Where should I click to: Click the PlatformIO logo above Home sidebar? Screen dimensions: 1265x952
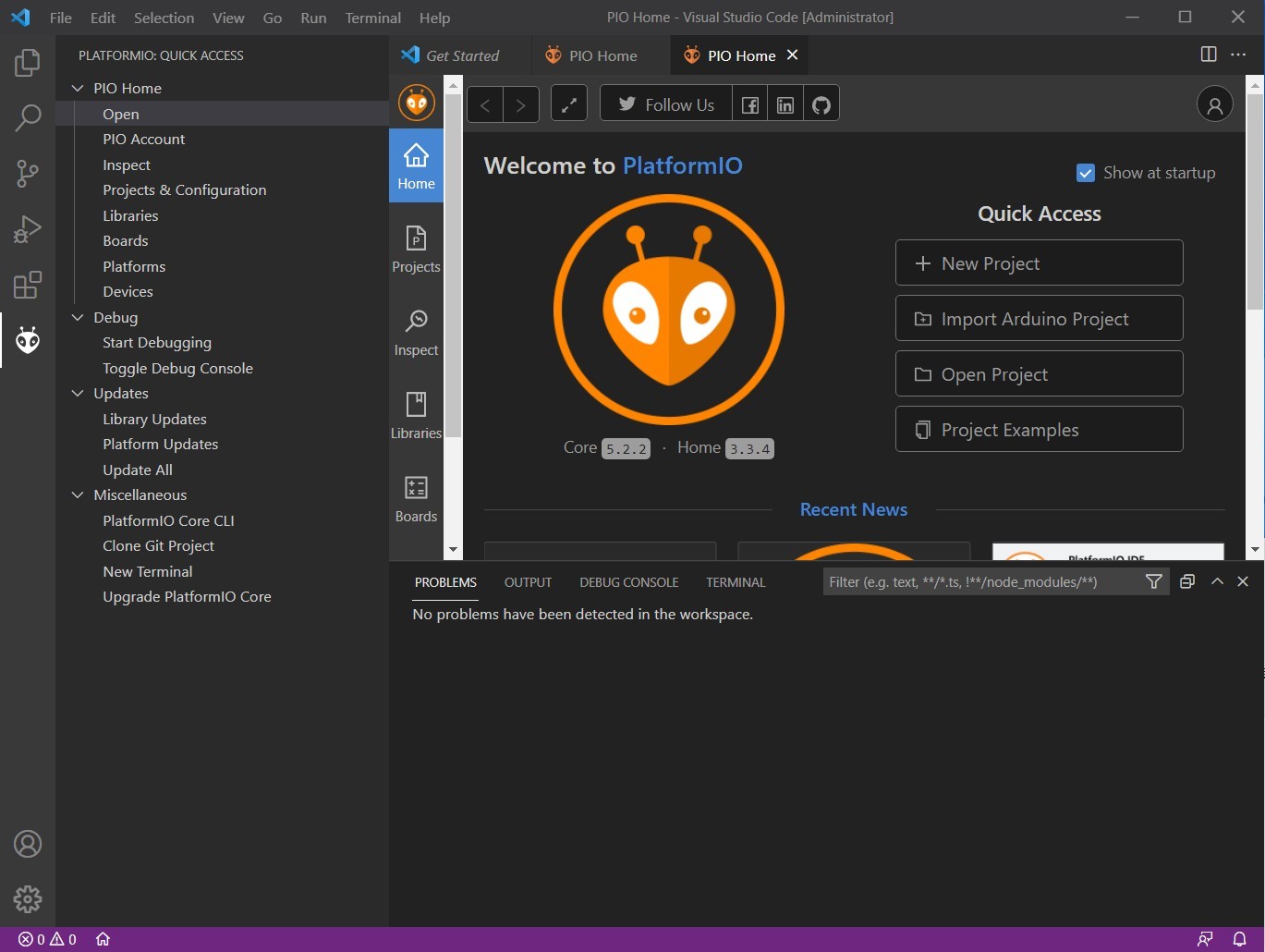coord(417,103)
